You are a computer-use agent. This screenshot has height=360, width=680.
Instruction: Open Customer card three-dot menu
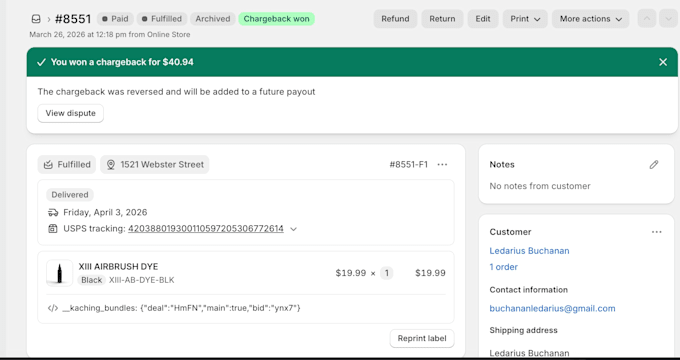pyautogui.click(x=657, y=232)
